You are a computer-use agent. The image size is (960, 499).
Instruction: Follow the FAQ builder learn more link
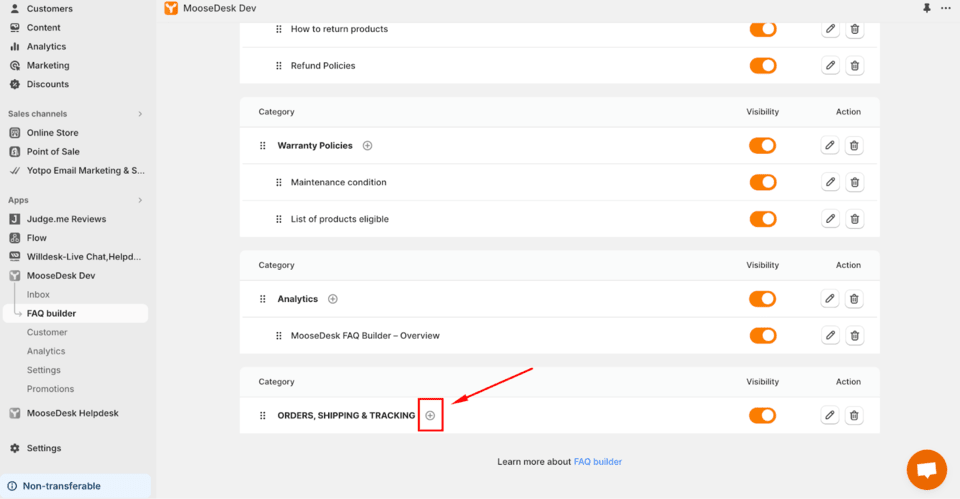pos(598,462)
